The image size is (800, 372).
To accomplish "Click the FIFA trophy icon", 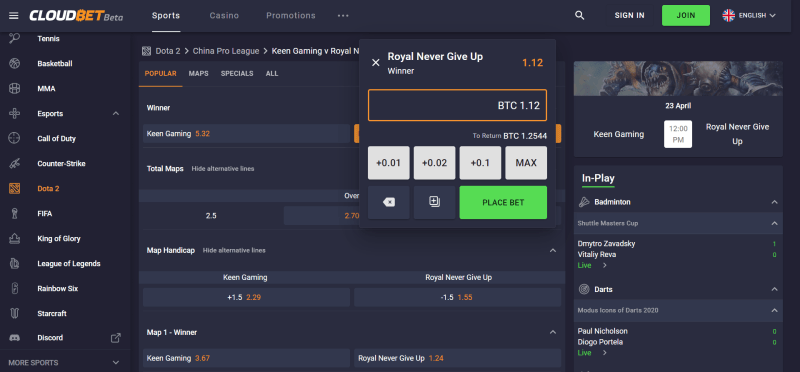I will [x=14, y=213].
